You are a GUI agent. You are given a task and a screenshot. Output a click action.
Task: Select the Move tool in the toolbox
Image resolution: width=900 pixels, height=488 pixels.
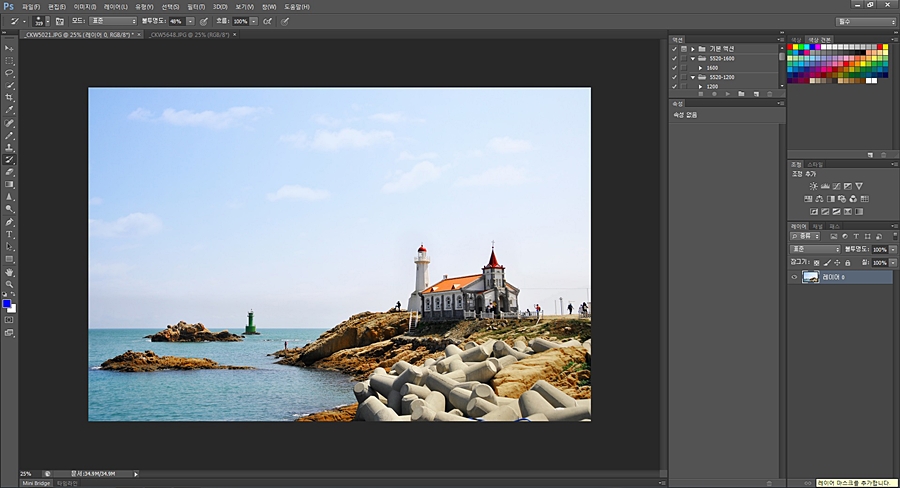tap(9, 48)
